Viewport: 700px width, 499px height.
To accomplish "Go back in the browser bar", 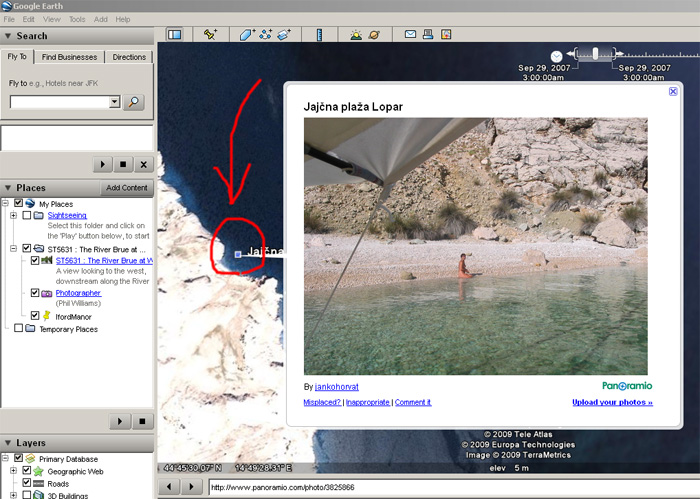I will (x=169, y=487).
